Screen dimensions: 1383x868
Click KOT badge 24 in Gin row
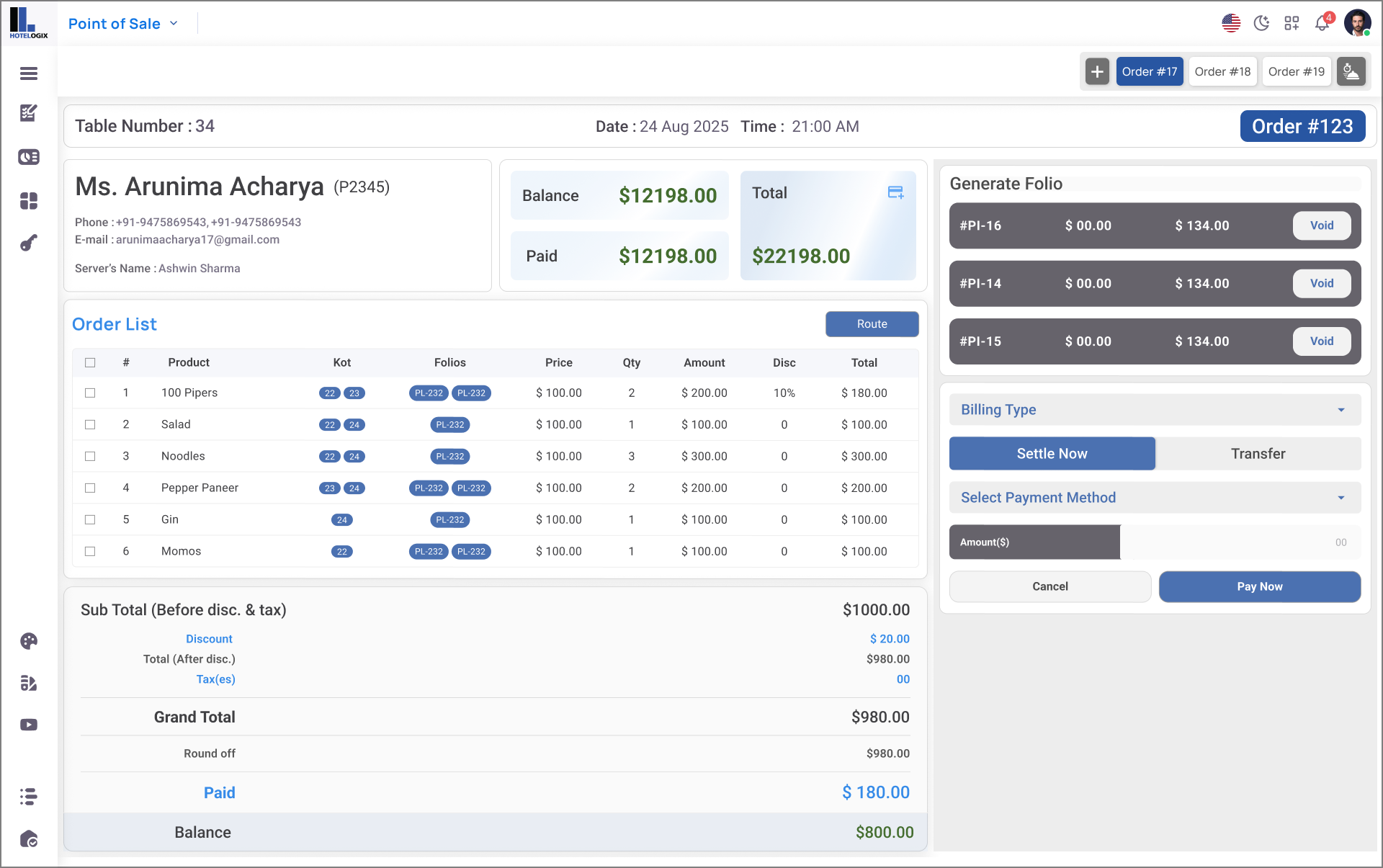(342, 520)
